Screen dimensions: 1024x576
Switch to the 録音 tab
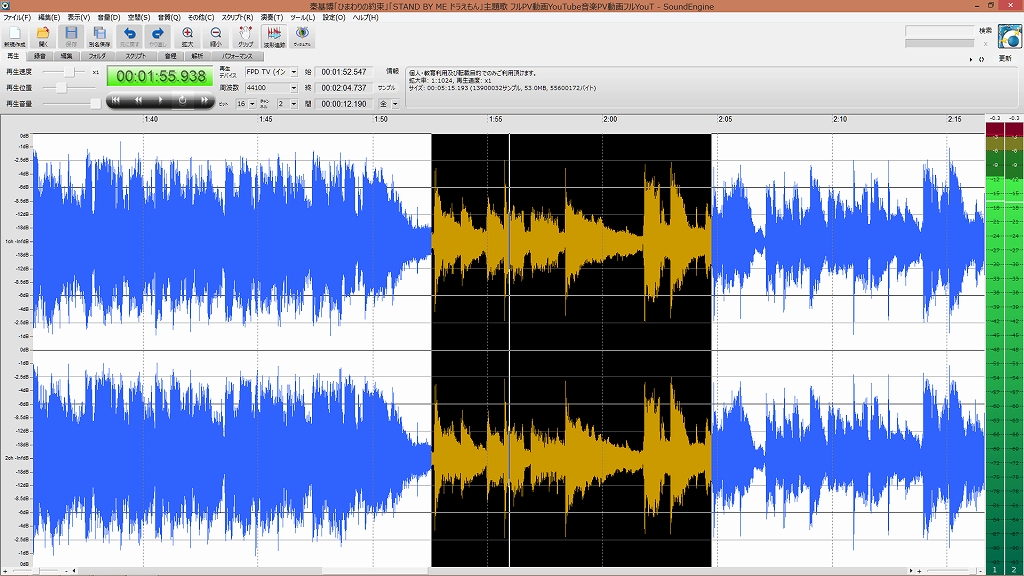[x=39, y=56]
